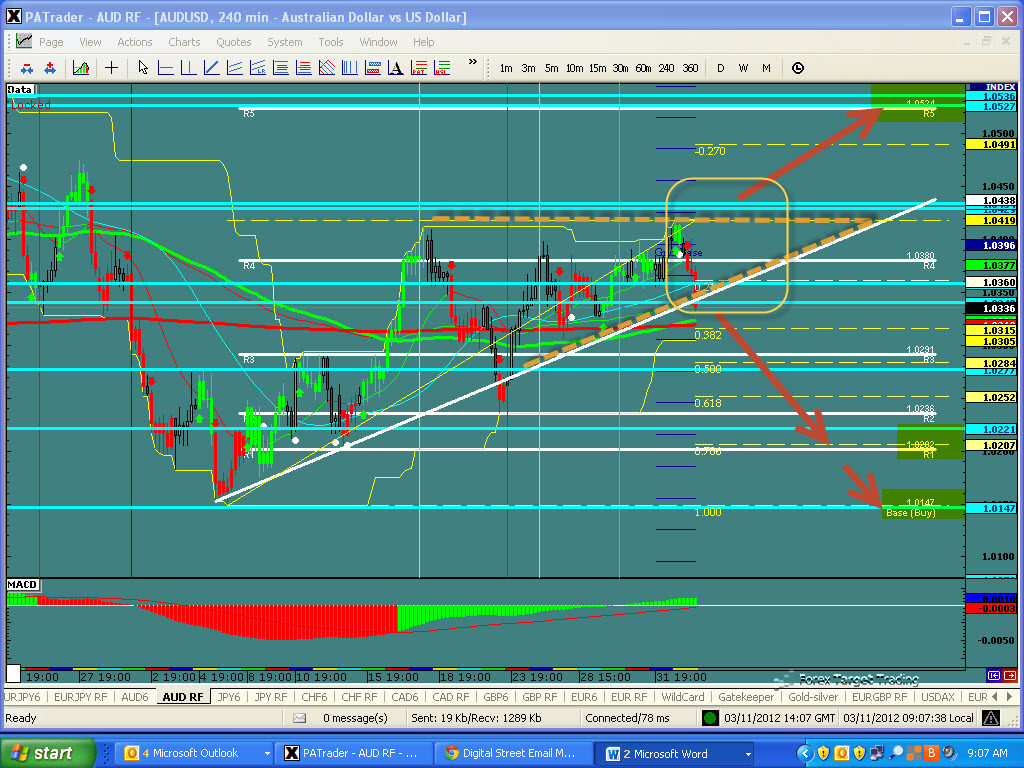Click the warning triangle icon in status bar
Viewport: 1024px width, 768px height.
pyautogui.click(x=989, y=718)
